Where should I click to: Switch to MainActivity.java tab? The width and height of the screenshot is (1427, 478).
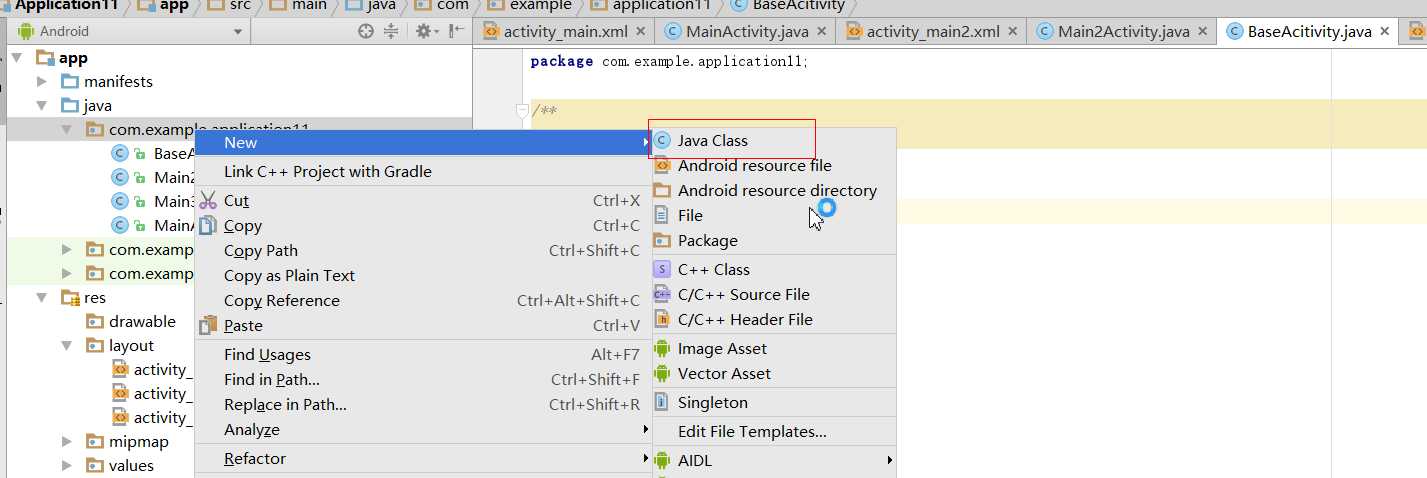click(x=745, y=32)
